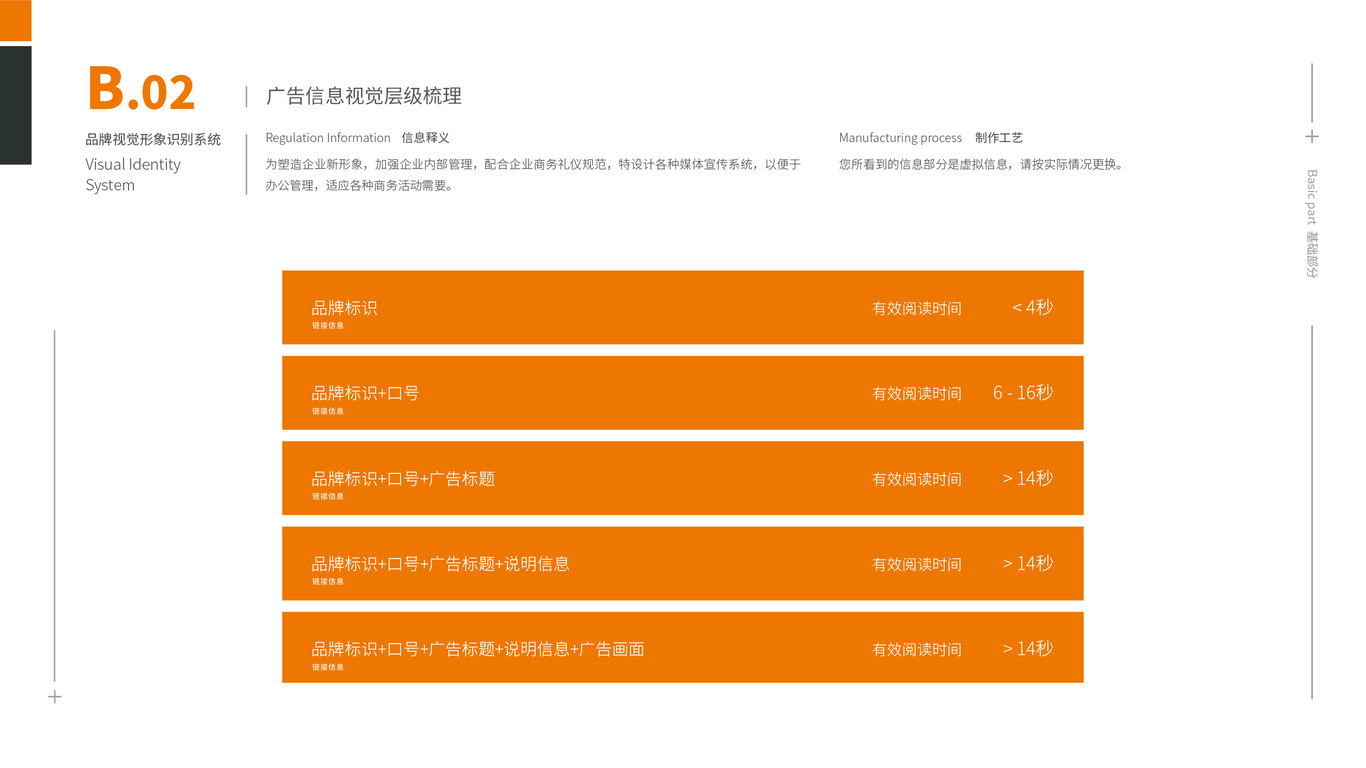Viewport: 1366px width, 768px height.
Task: Click the note '您所看到的信息部分是虚拟信息'
Action: pos(982,164)
